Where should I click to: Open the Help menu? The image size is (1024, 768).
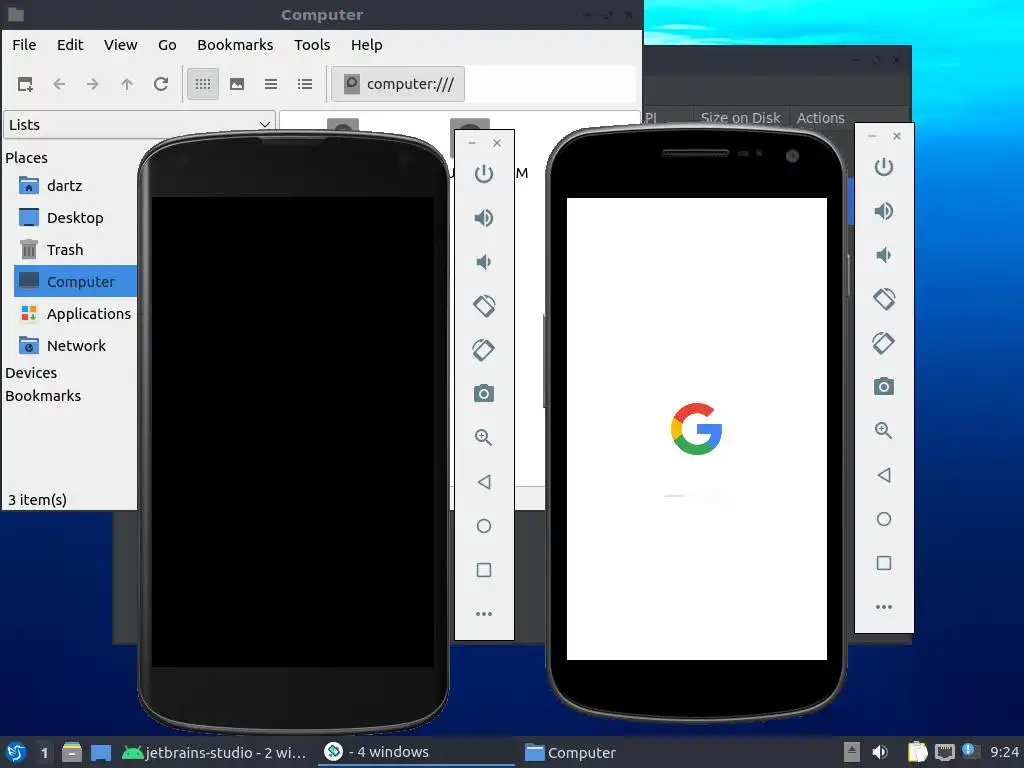coord(366,45)
